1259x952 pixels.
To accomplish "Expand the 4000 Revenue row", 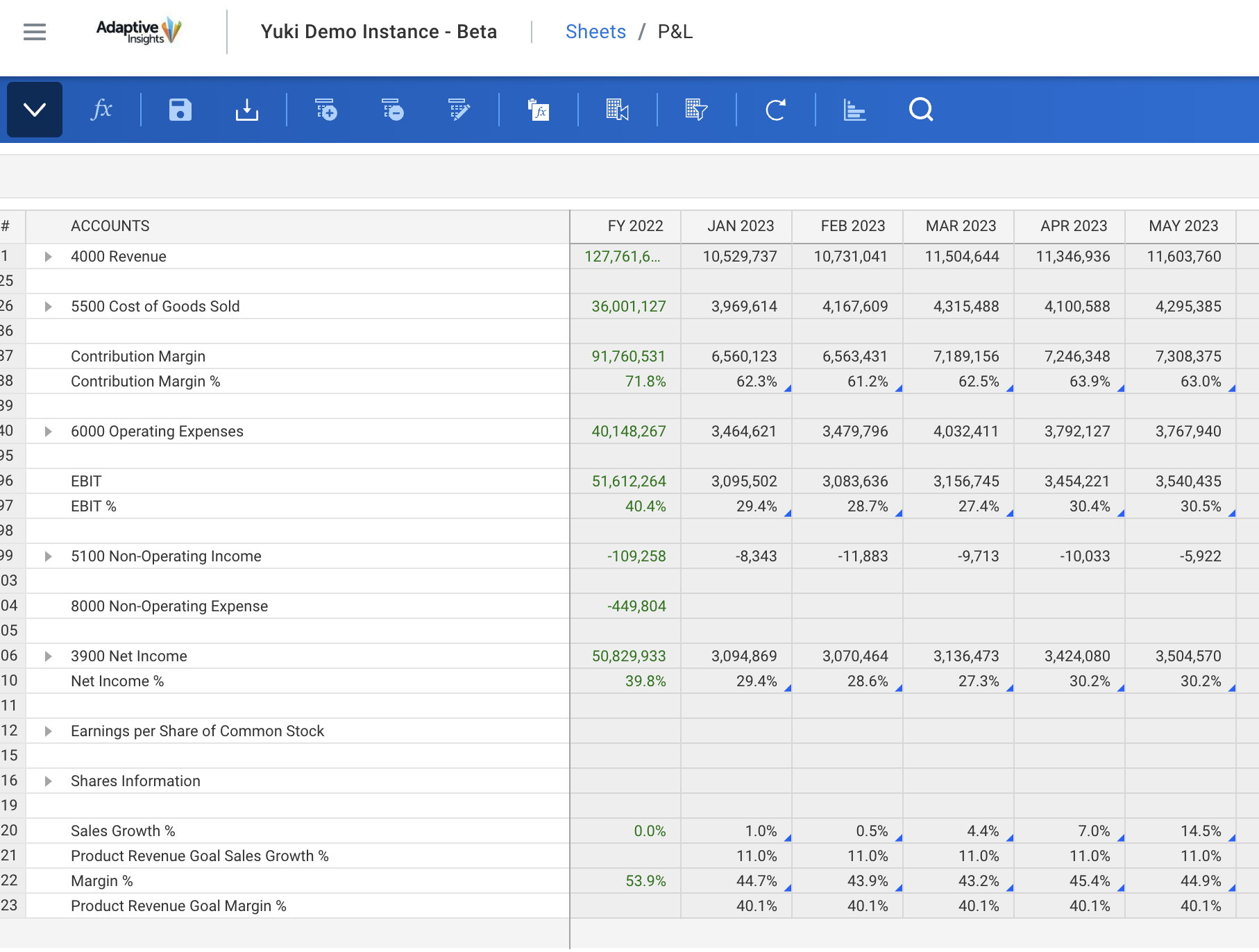I will click(x=48, y=257).
